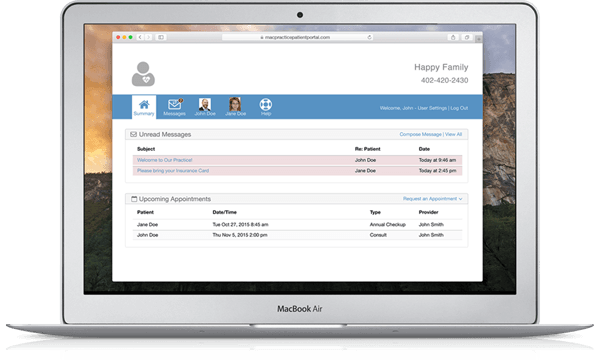
Task: Click 'Tue Oct 27, 2015 8:45 am' appointment time
Action: (x=240, y=225)
